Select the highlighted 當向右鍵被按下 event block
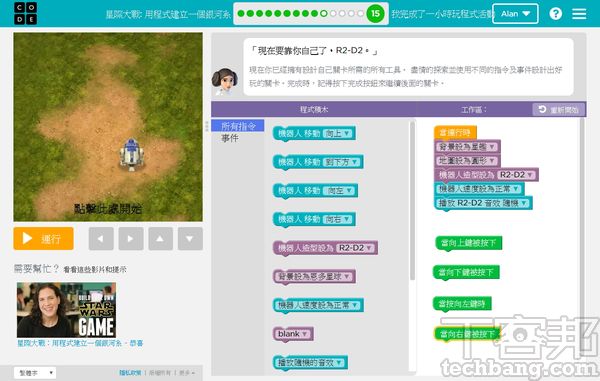 468,334
